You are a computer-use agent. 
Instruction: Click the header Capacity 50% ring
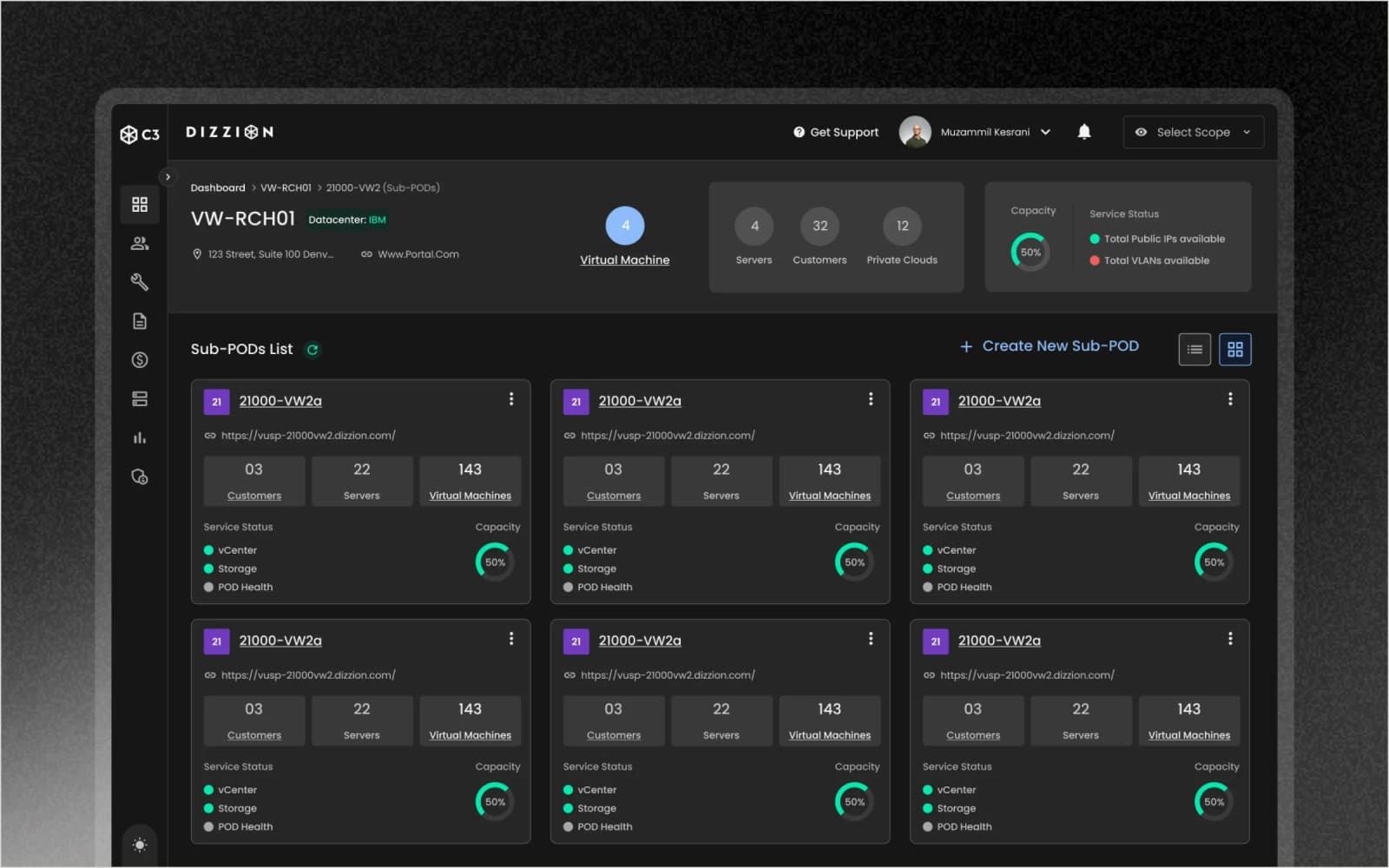pos(1030,253)
